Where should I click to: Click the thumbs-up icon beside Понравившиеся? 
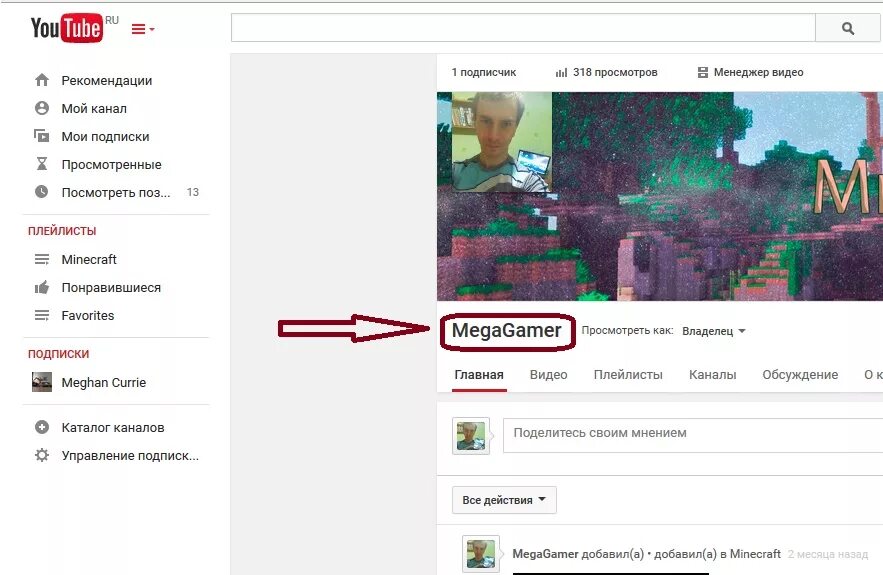point(42,287)
